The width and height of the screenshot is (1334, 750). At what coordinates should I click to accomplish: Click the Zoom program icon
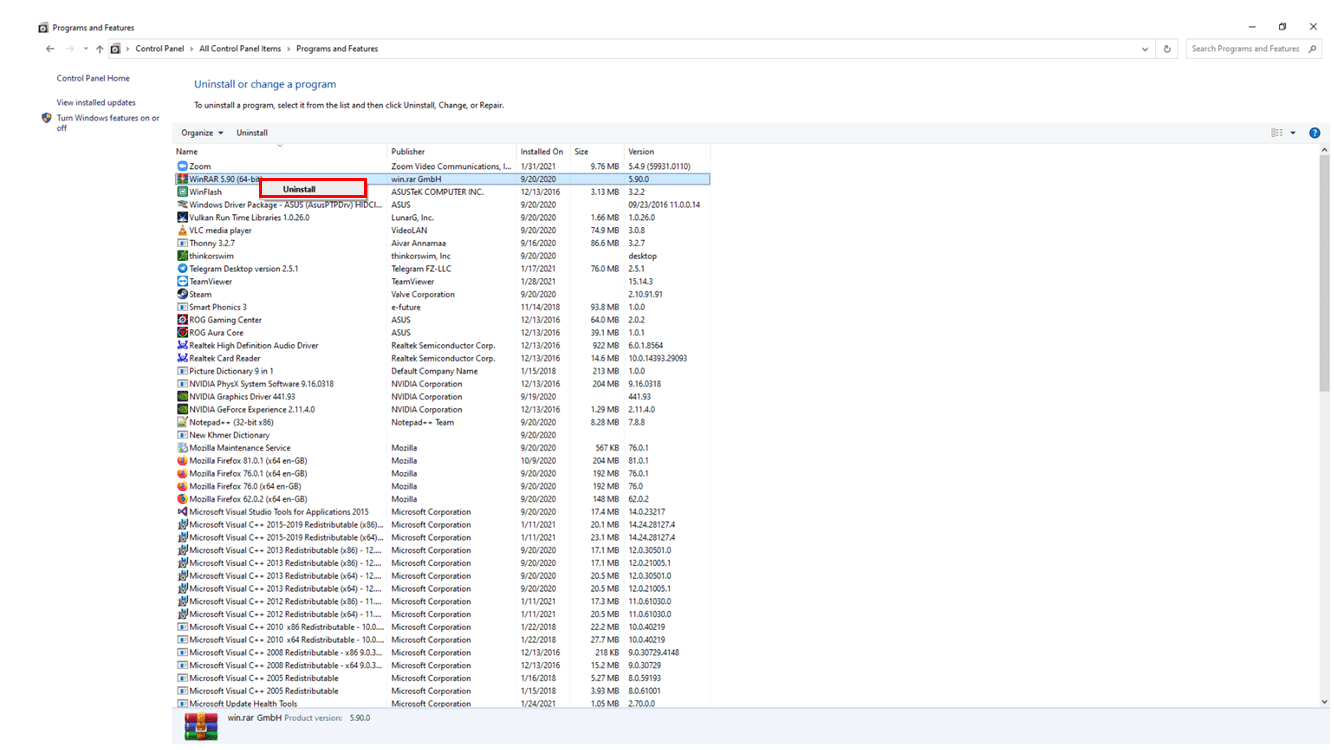tap(182, 166)
